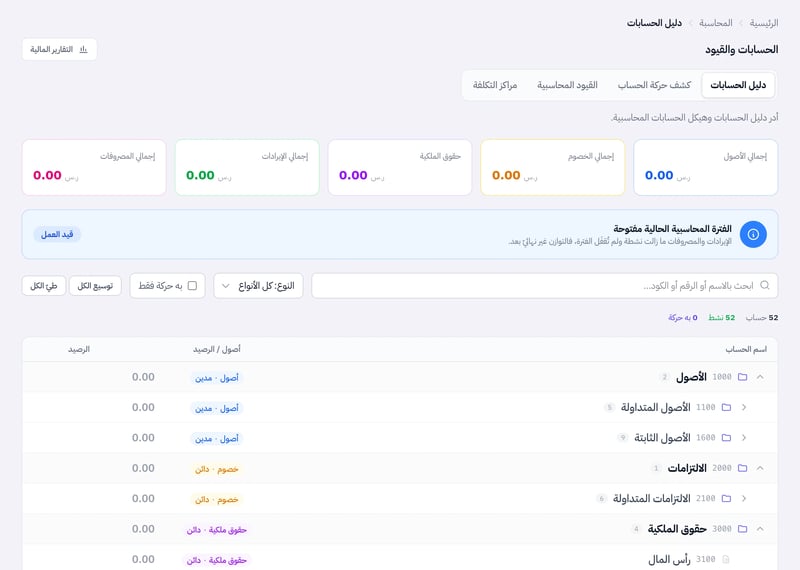800x570 pixels.
Task: Select الالتزامات account name
Action: click(x=687, y=468)
